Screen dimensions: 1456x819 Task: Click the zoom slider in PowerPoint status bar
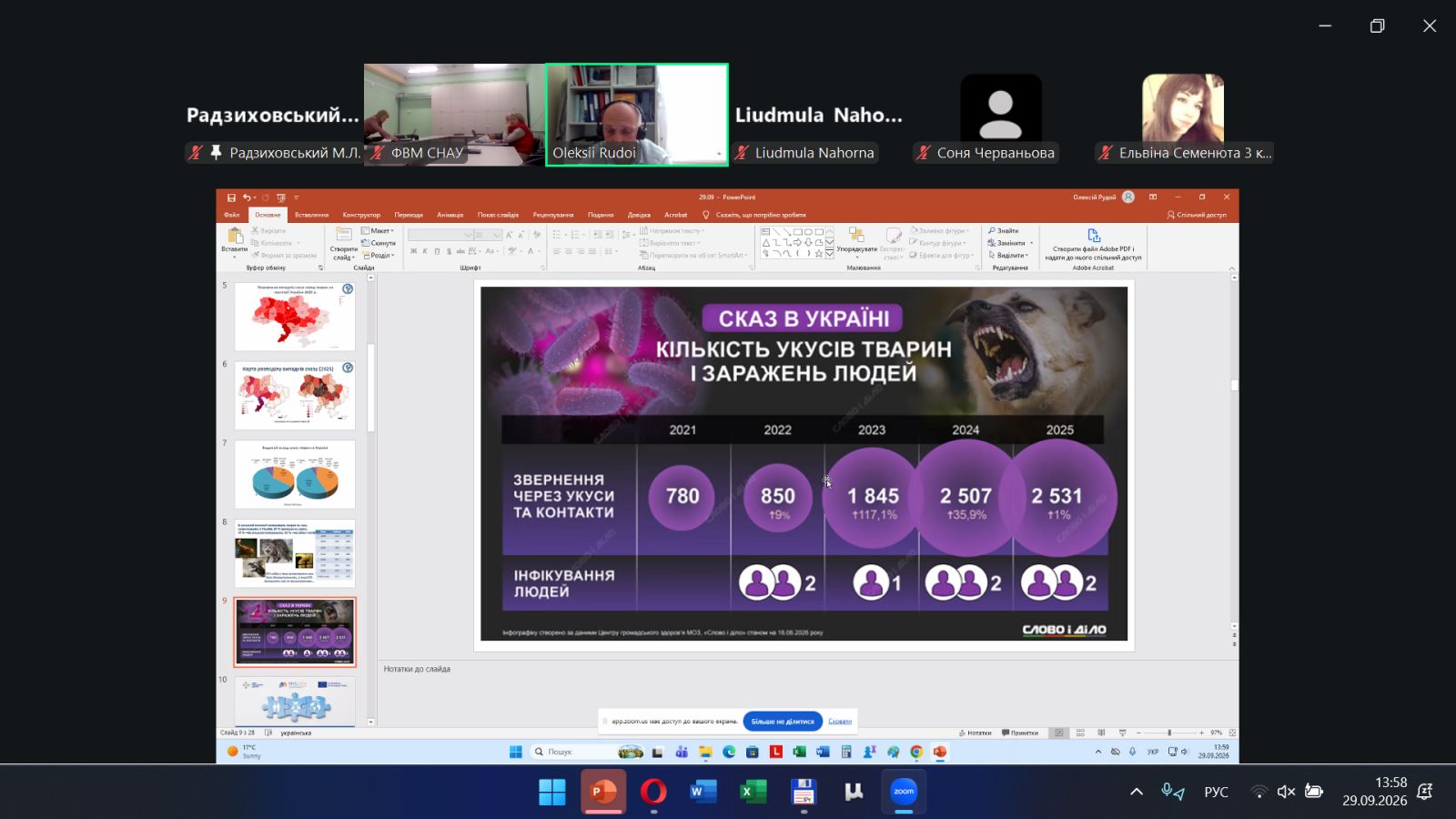point(1169,733)
